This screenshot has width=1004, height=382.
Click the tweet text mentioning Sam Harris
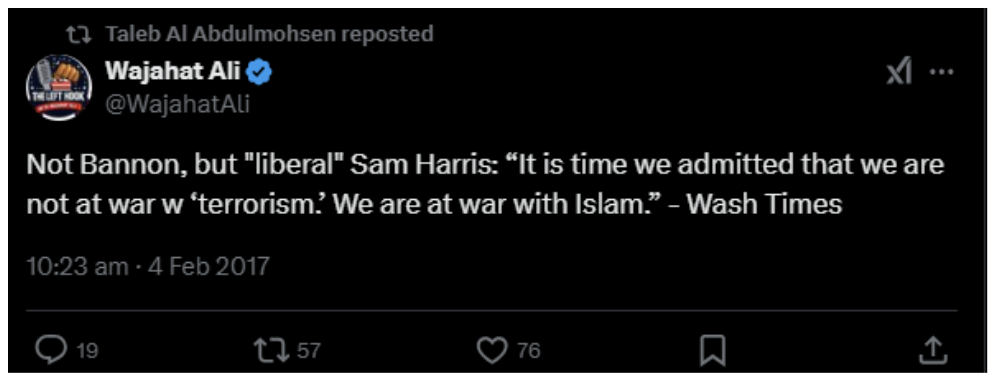[485, 184]
